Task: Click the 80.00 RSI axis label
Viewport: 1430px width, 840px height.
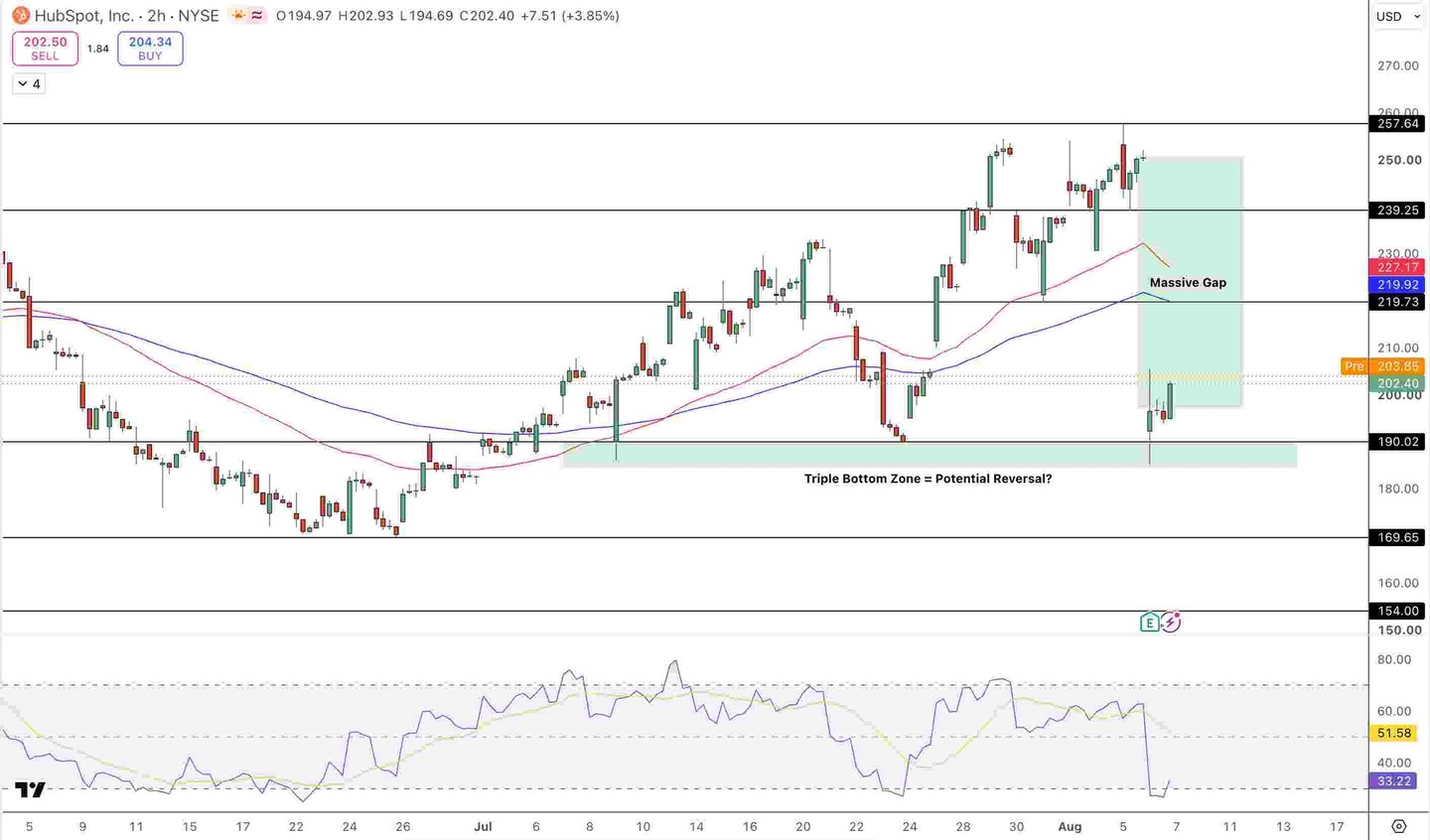Action: (1394, 659)
